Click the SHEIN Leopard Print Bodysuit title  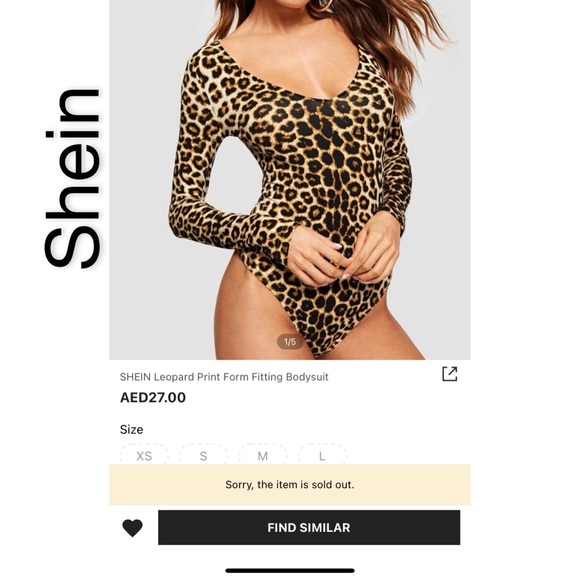click(224, 377)
